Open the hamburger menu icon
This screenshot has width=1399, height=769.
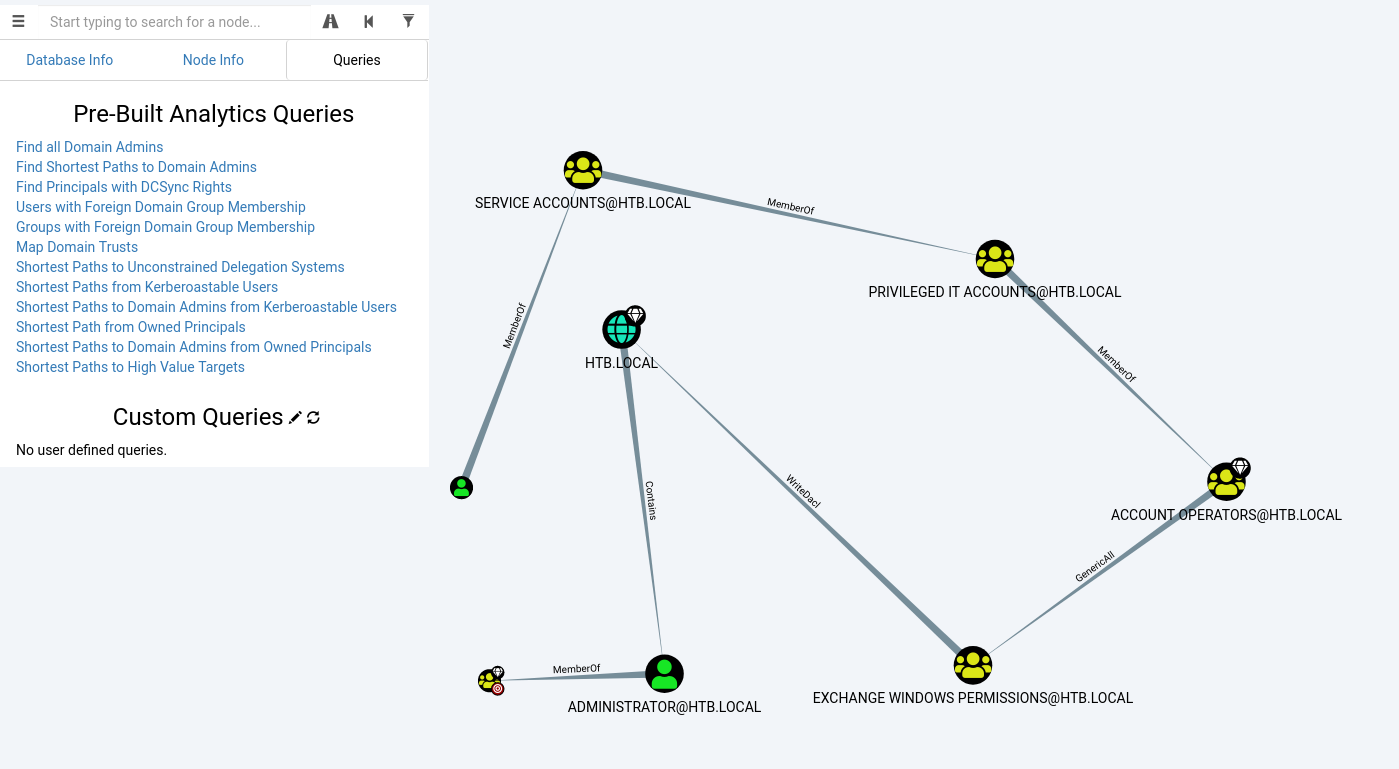[x=18, y=21]
